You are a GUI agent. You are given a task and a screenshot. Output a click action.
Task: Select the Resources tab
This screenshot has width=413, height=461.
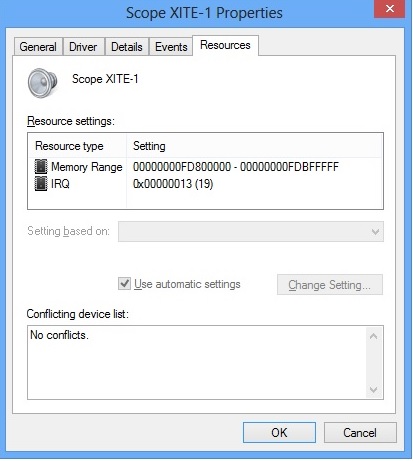(225, 45)
